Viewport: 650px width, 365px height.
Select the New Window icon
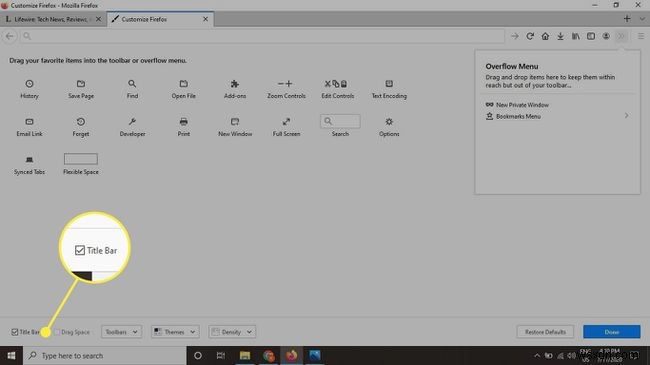235,122
